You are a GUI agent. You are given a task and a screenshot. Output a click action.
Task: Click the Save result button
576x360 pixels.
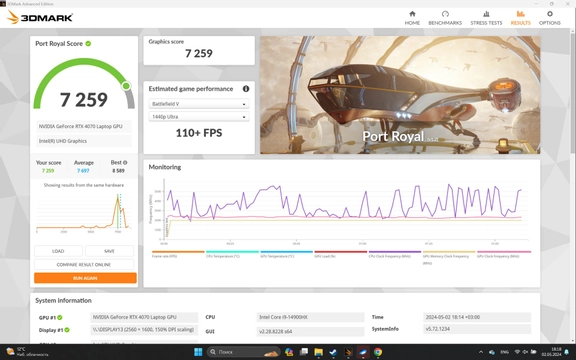click(x=109, y=251)
